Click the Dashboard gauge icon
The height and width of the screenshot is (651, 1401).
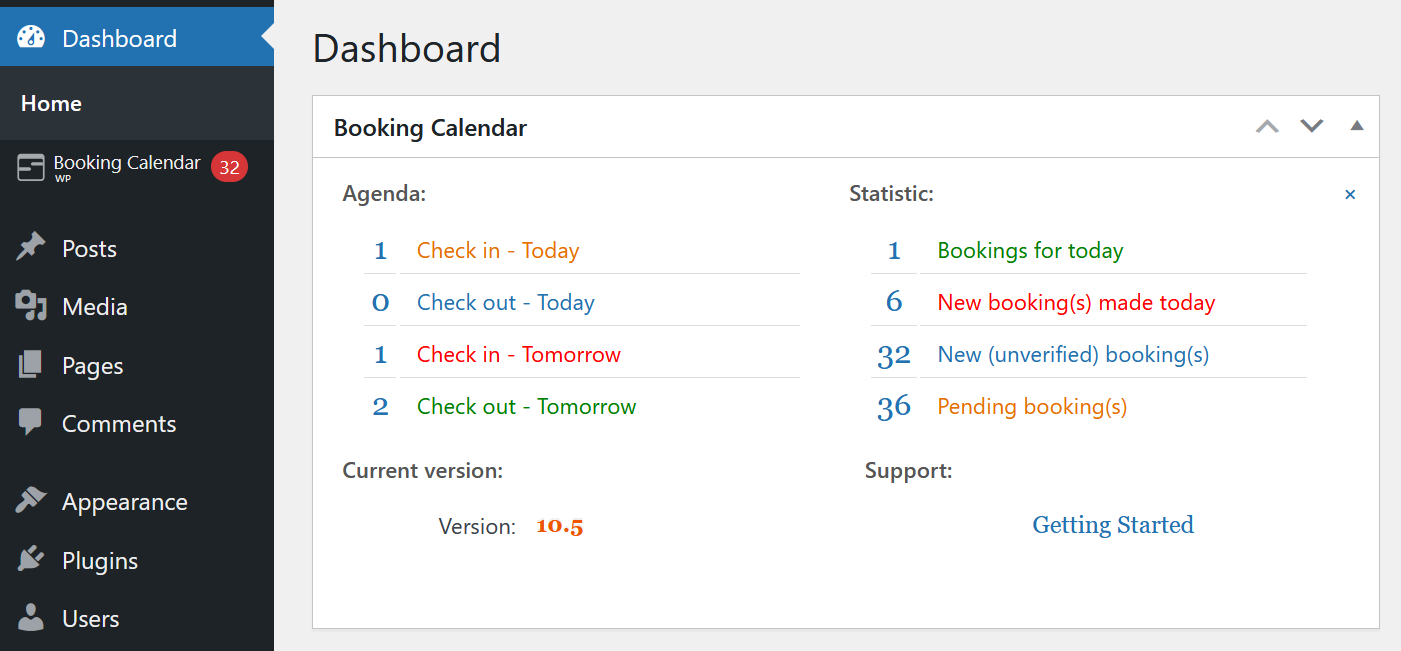(31, 38)
